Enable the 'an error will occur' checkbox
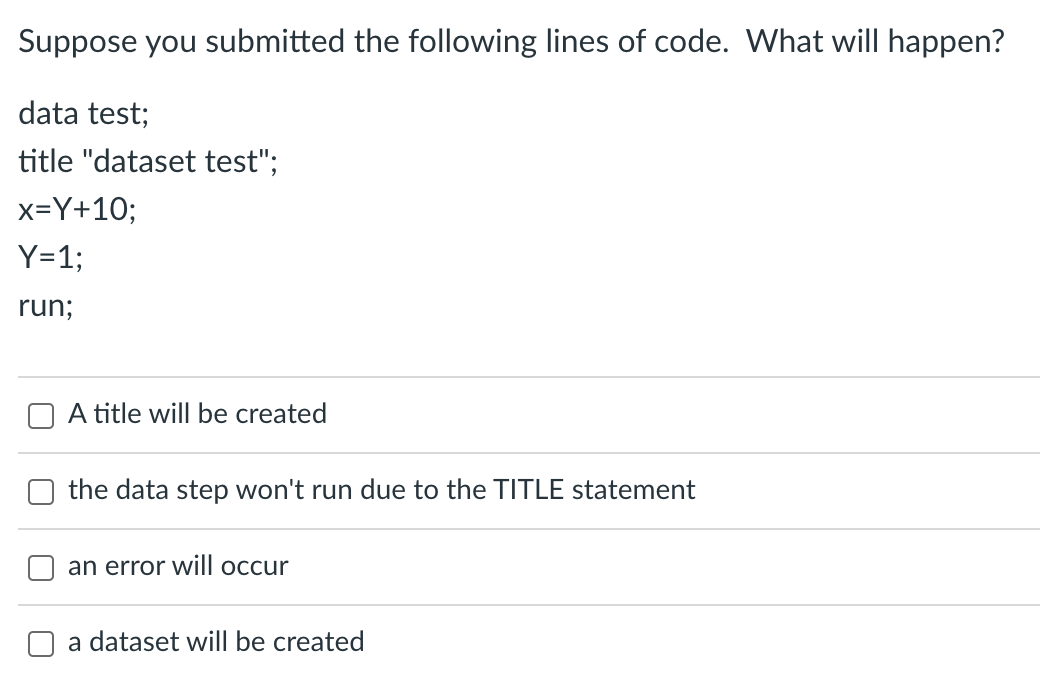This screenshot has height=688, width=1040. coord(41,568)
